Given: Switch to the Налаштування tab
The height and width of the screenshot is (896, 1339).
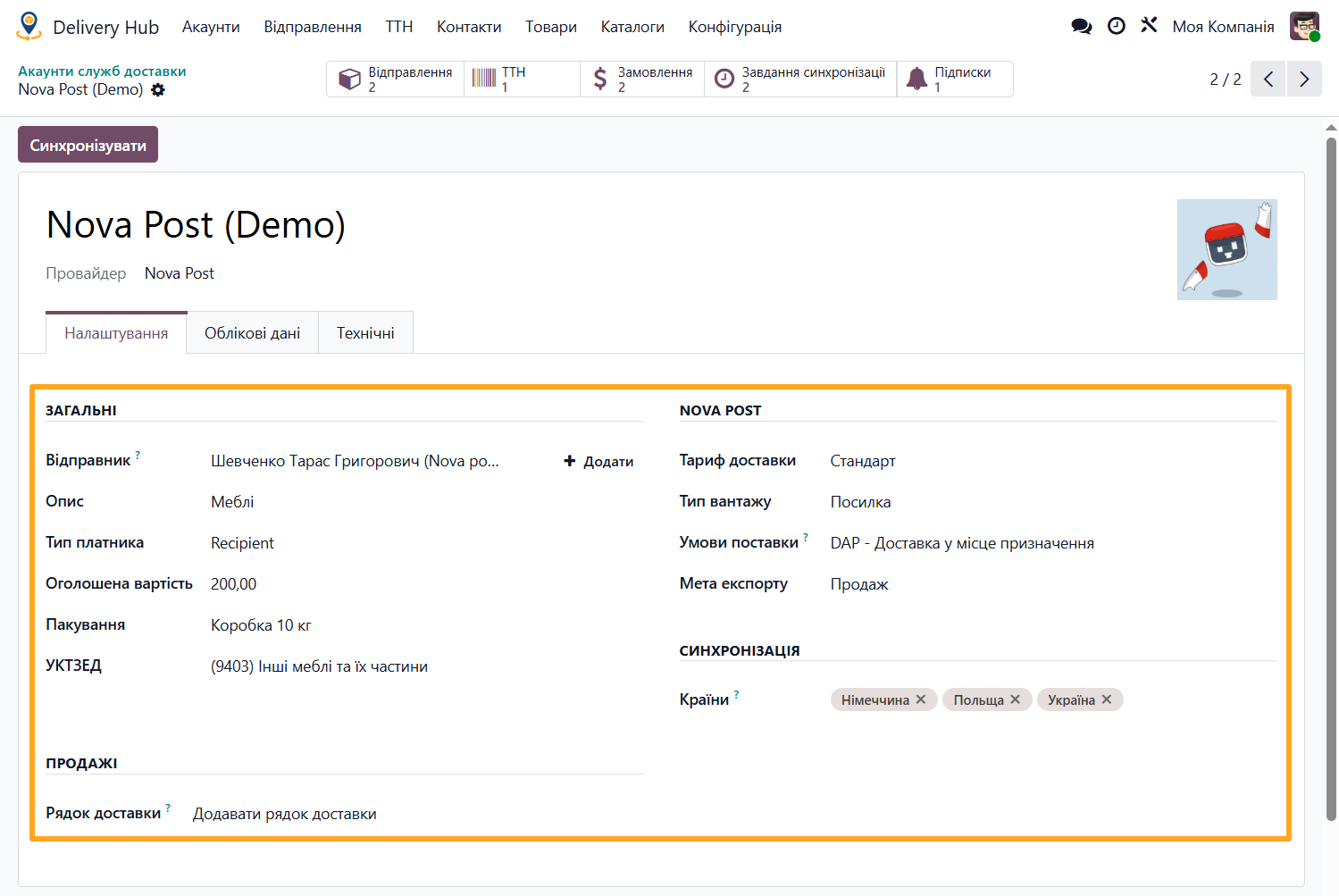Looking at the screenshot, I should [116, 333].
